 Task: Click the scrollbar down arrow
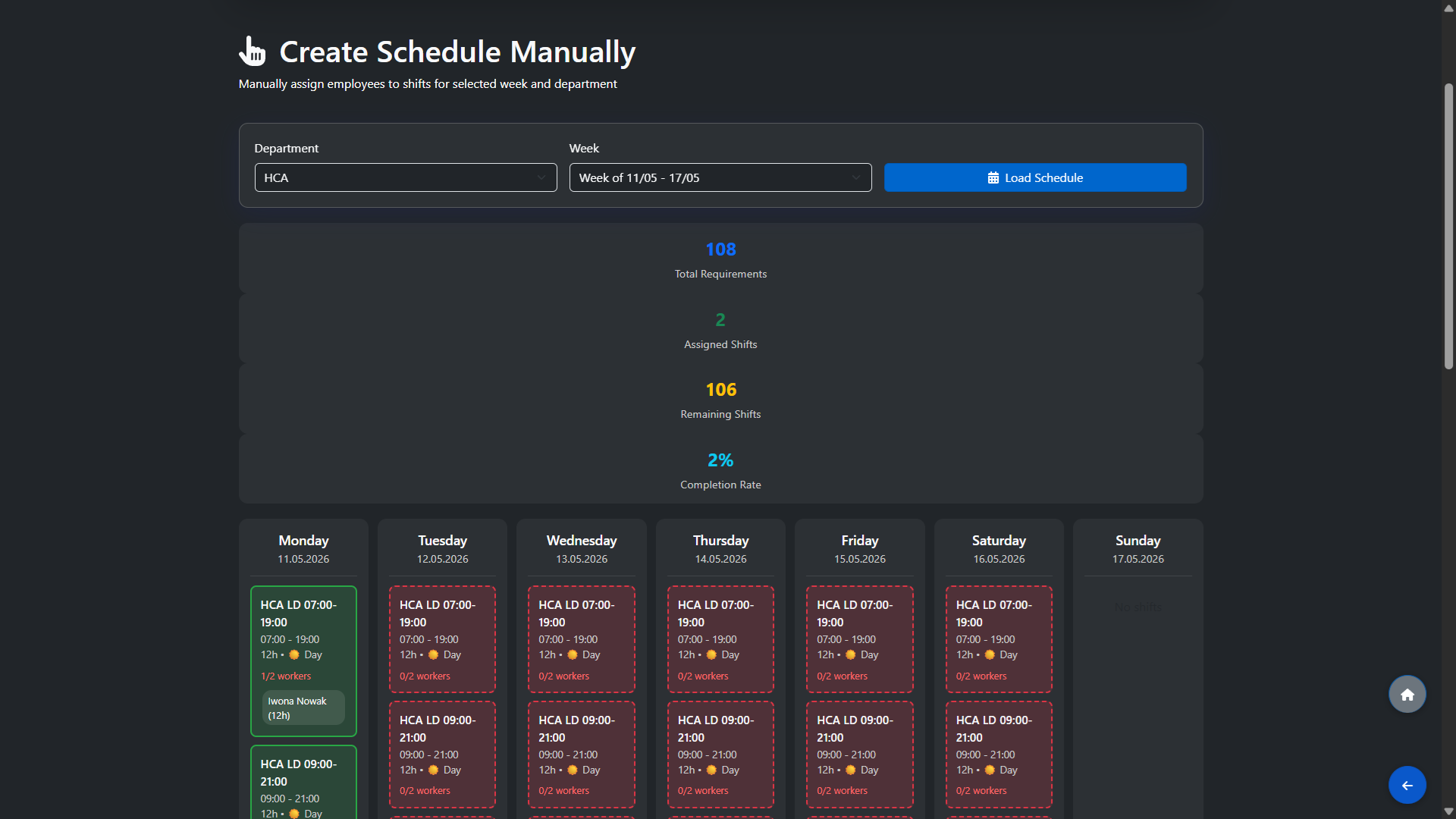click(x=1448, y=811)
